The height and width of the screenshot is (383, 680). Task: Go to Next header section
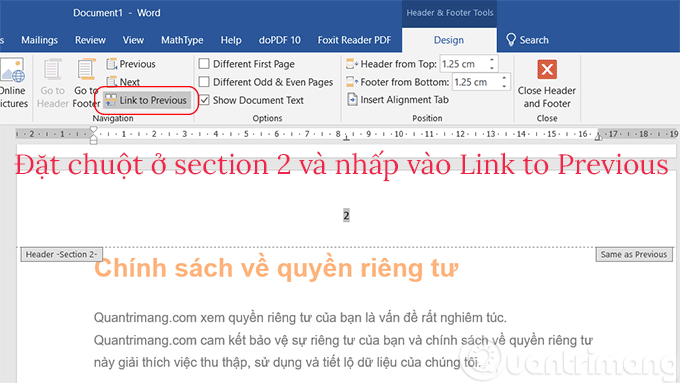click(x=123, y=82)
